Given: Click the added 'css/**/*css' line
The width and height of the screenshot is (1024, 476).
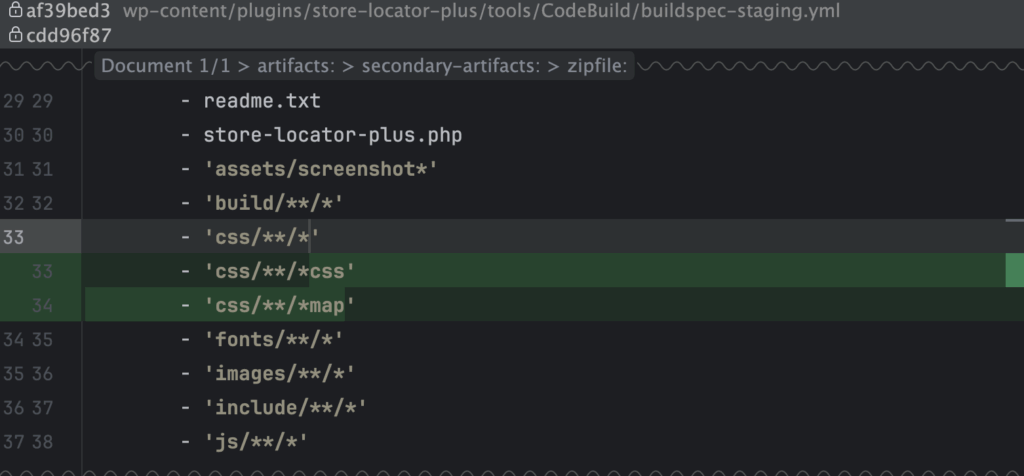Looking at the screenshot, I should [280, 271].
